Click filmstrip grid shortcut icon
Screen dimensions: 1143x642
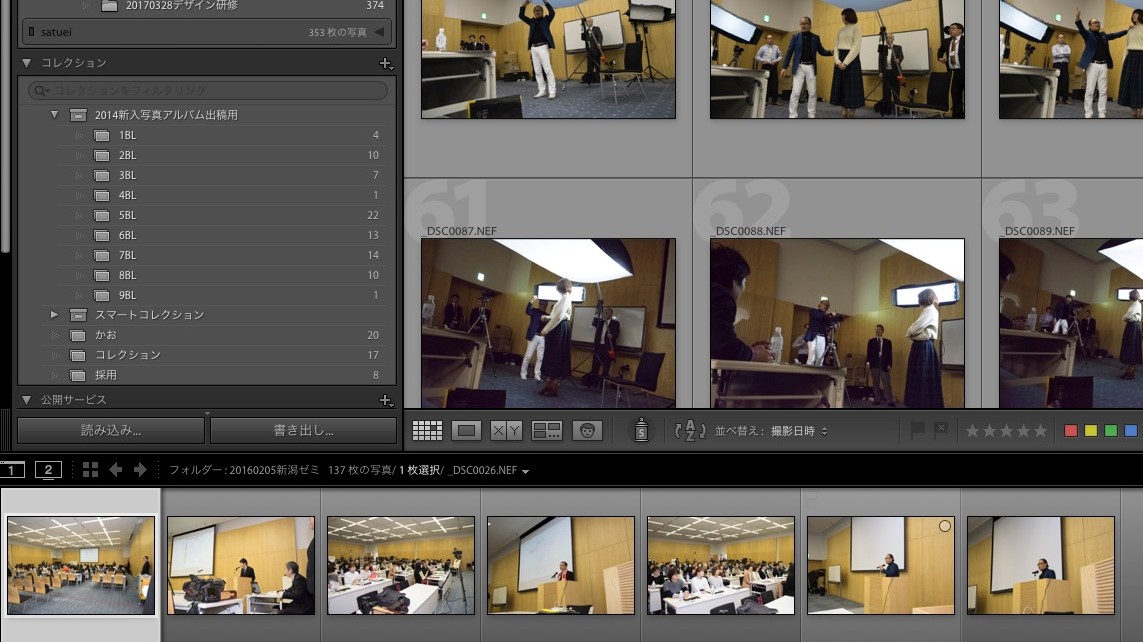pos(90,470)
